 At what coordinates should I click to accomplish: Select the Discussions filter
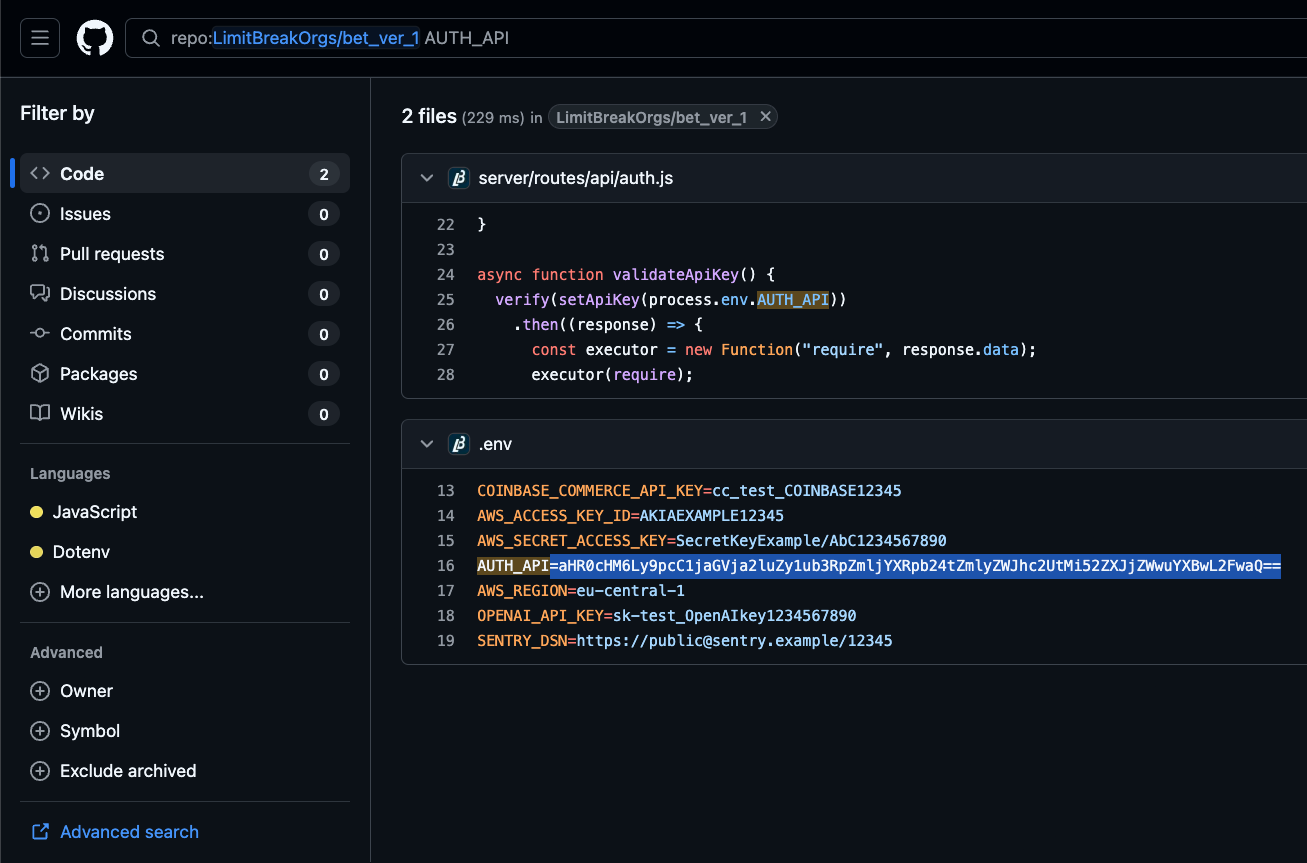[185, 294]
